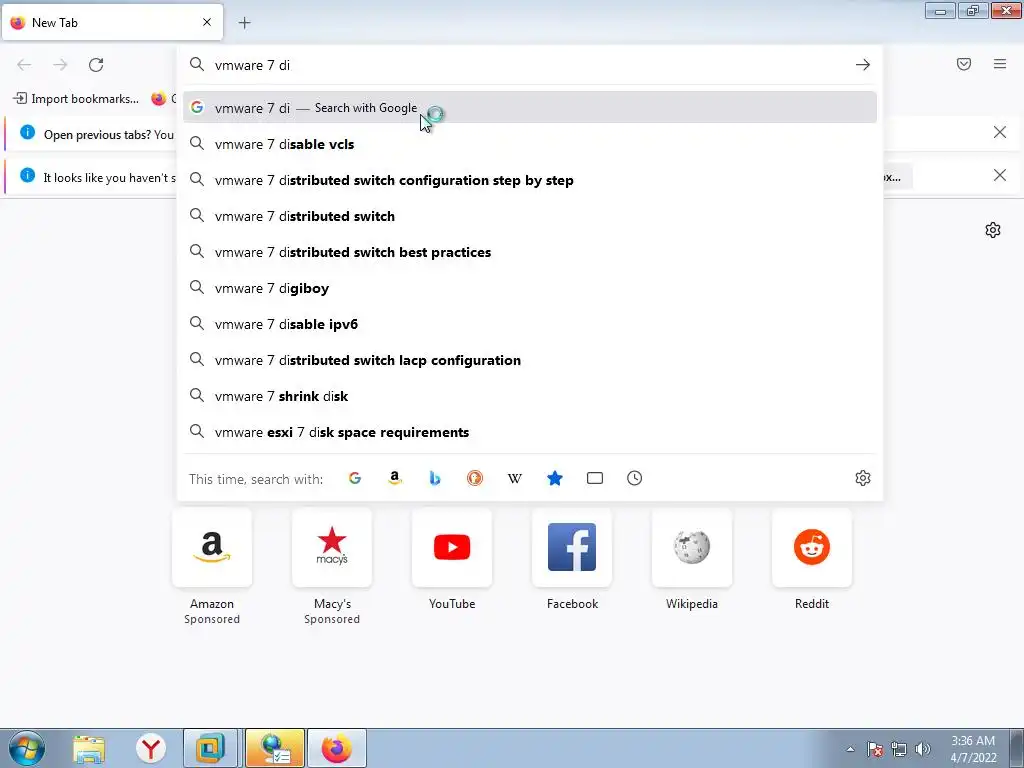Search history with clock icon
Screen dimensions: 1024x768
[x=635, y=478]
